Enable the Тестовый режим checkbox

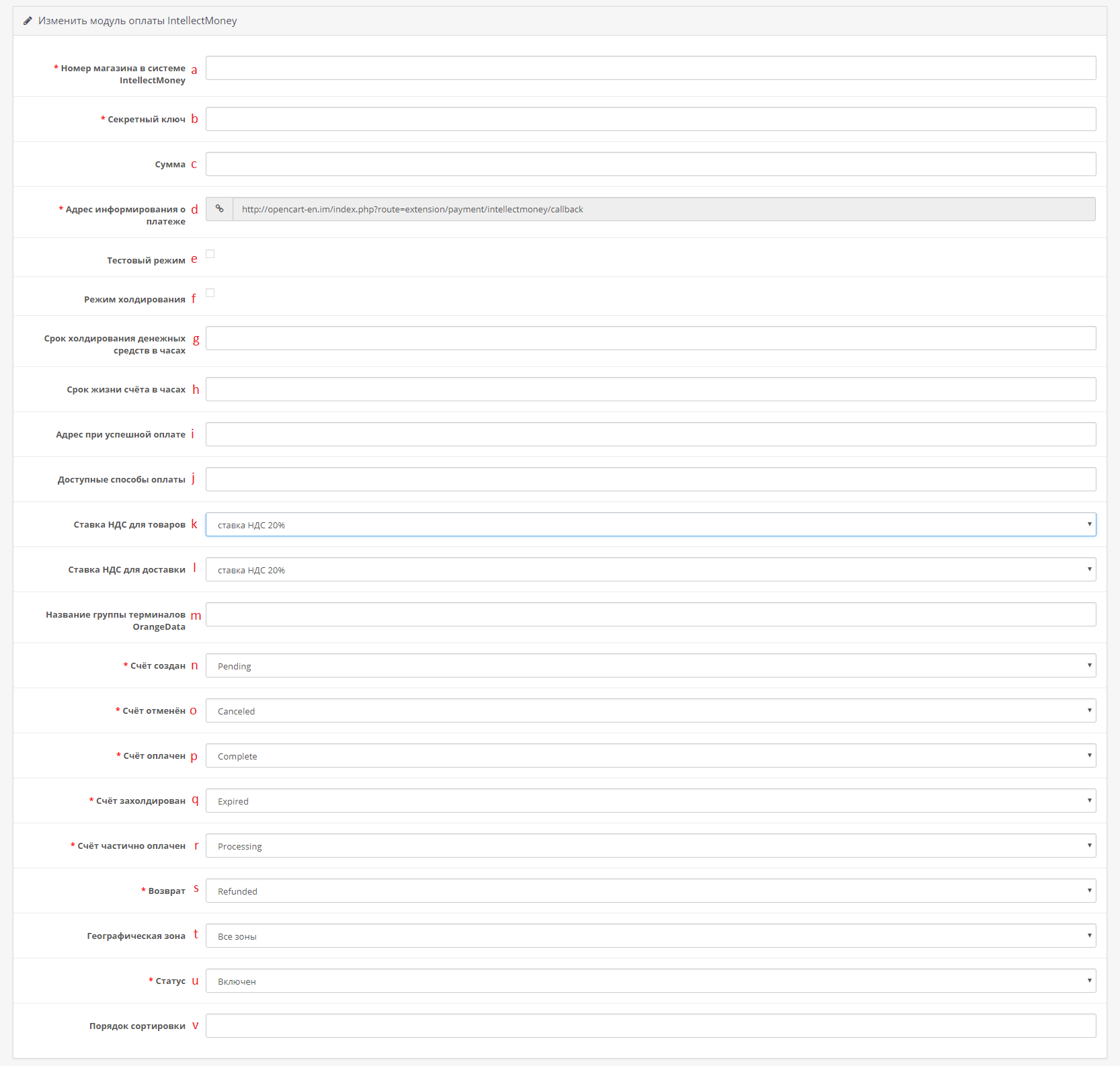[210, 254]
